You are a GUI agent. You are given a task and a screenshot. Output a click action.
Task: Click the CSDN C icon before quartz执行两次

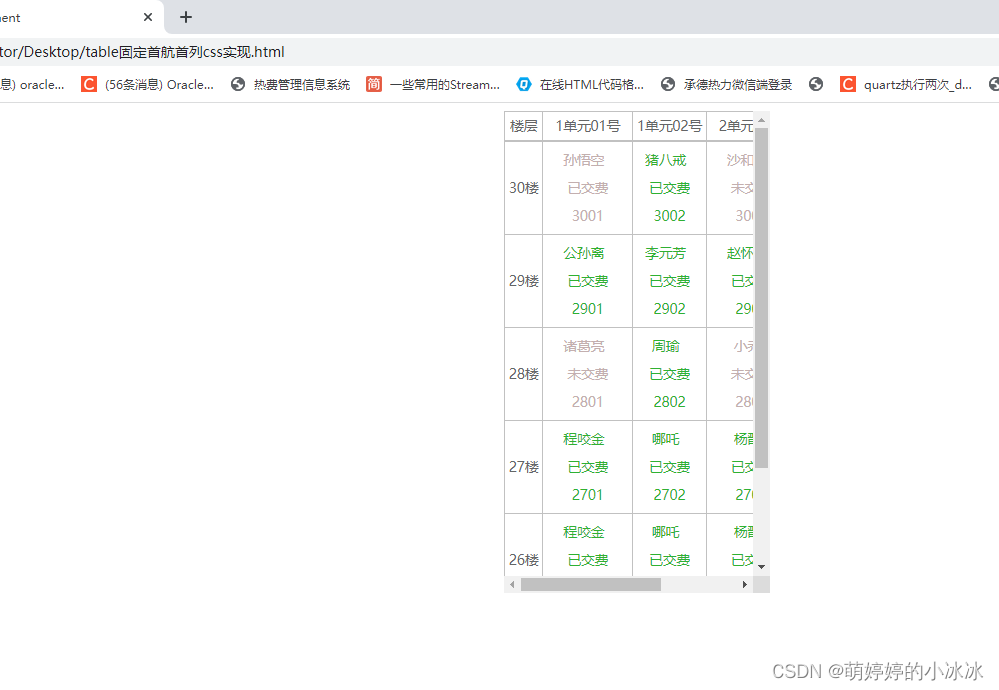(847, 84)
